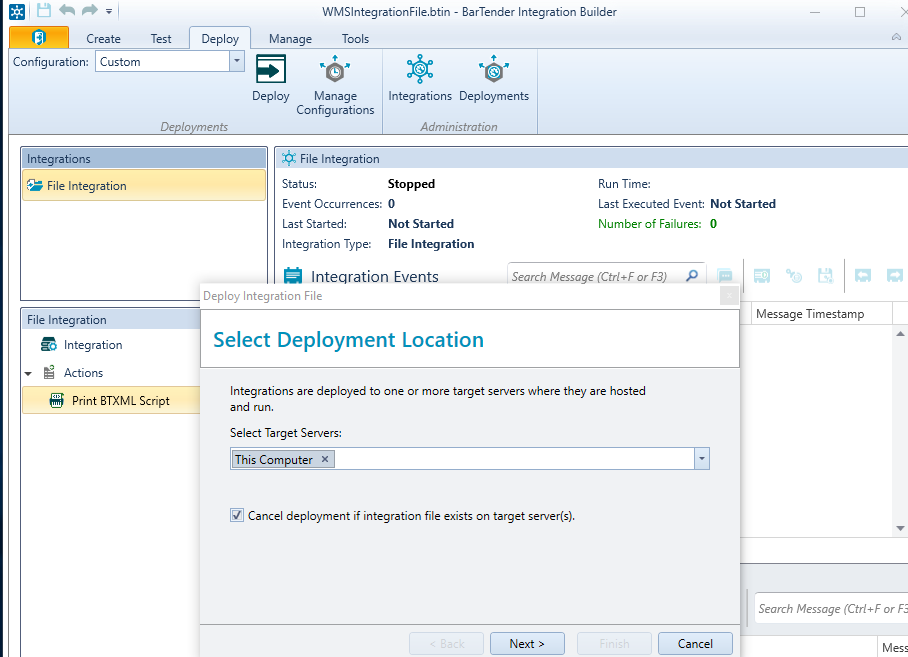
Task: Click the Integration node gear icon
Action: click(x=49, y=345)
